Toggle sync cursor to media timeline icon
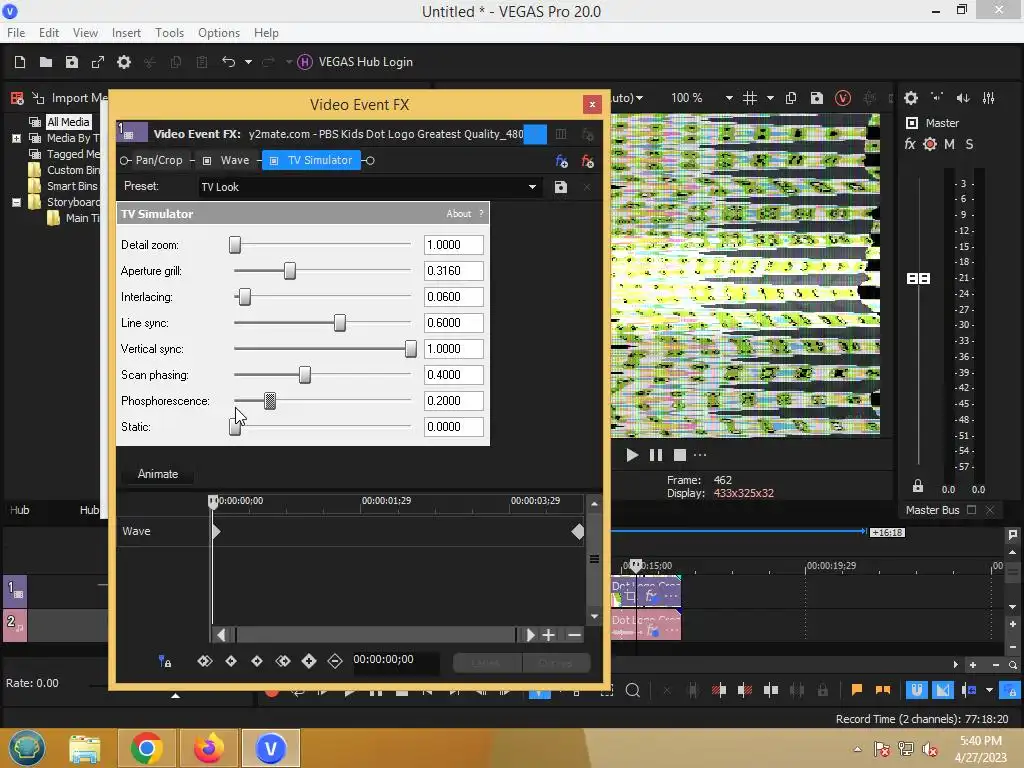Image resolution: width=1024 pixels, height=768 pixels. point(165,662)
